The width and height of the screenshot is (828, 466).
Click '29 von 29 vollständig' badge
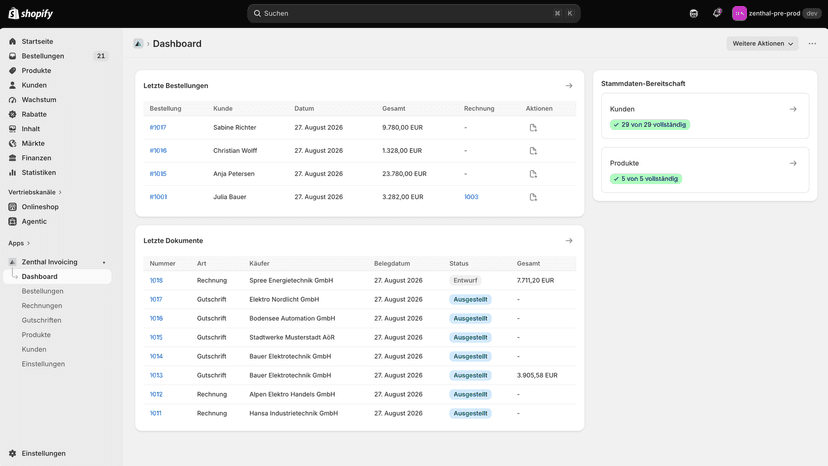(x=650, y=125)
